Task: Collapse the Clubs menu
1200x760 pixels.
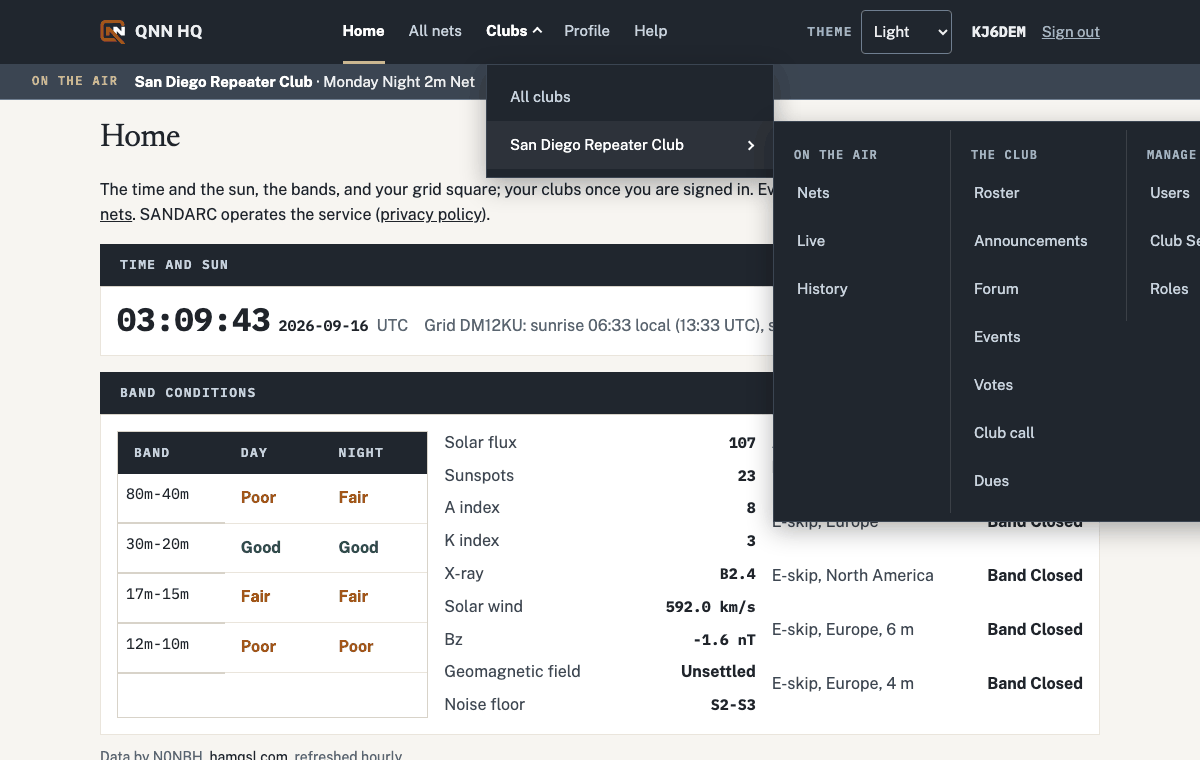Action: click(x=514, y=31)
